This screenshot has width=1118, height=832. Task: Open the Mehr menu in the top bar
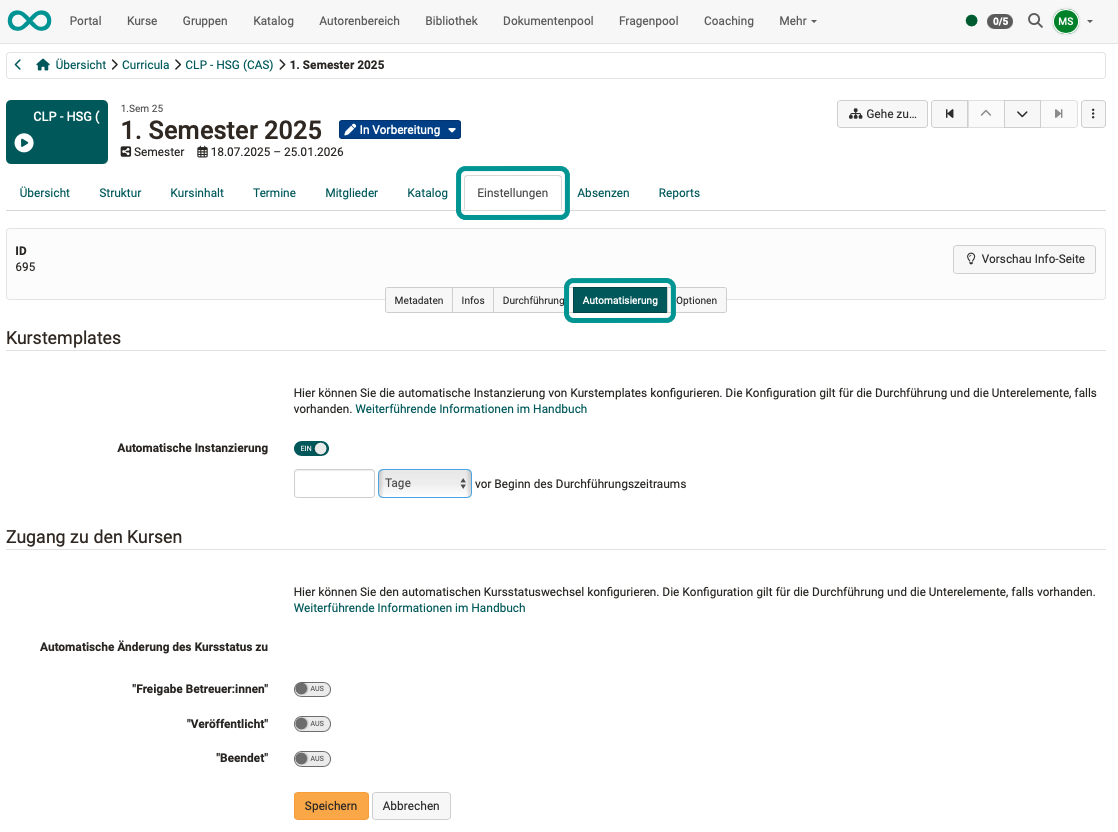click(797, 20)
